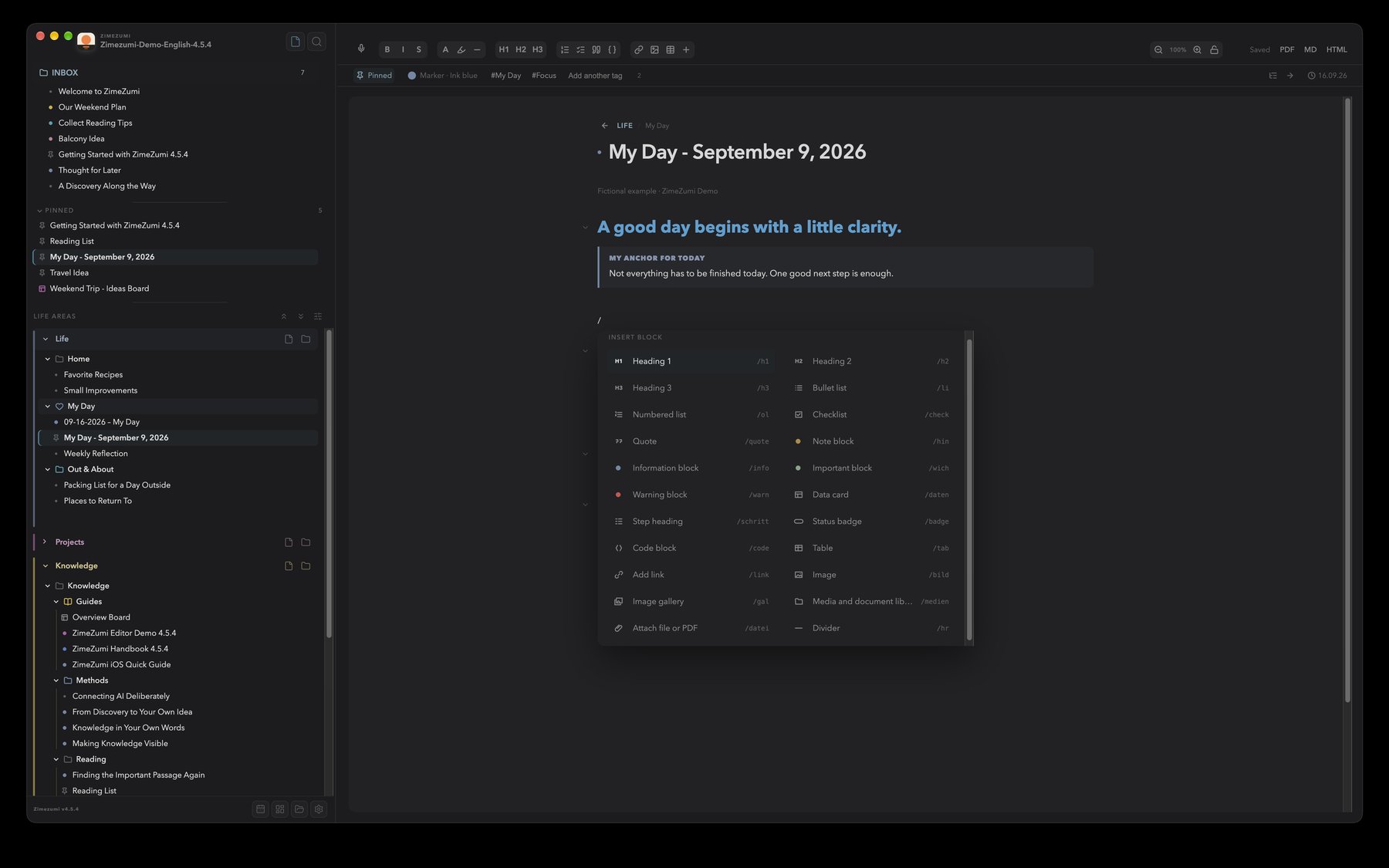Insert an image from the toolbar
This screenshot has height=868, width=1389.
[x=654, y=49]
